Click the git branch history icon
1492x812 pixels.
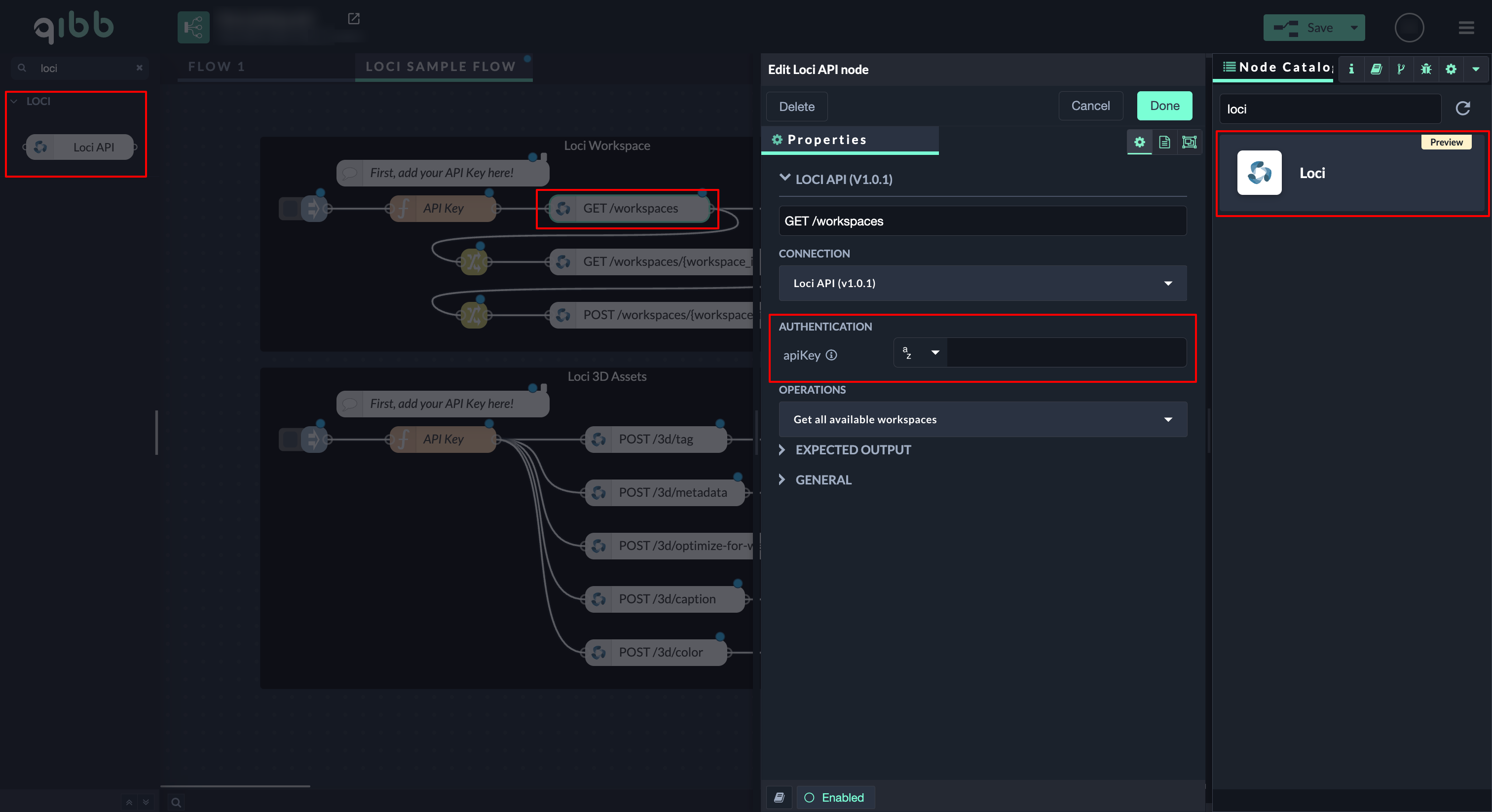point(1401,69)
